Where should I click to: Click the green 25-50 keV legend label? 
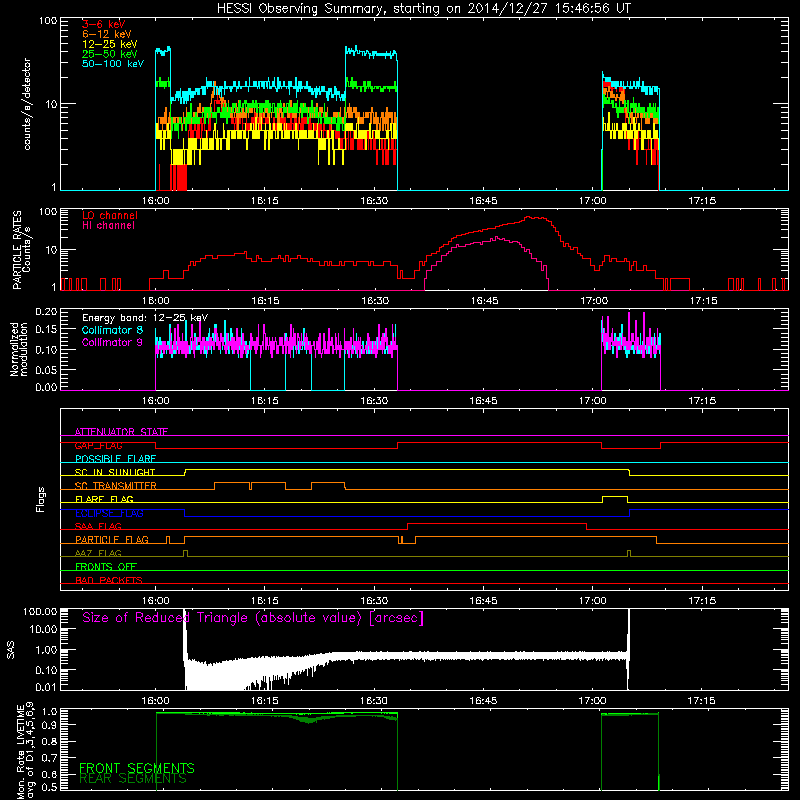(x=110, y=54)
